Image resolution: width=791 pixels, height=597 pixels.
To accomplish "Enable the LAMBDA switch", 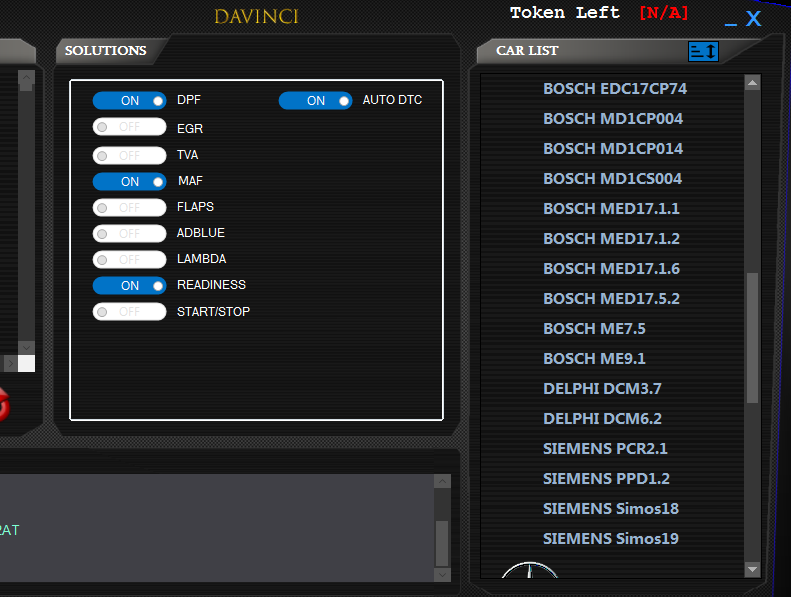I will [130, 259].
